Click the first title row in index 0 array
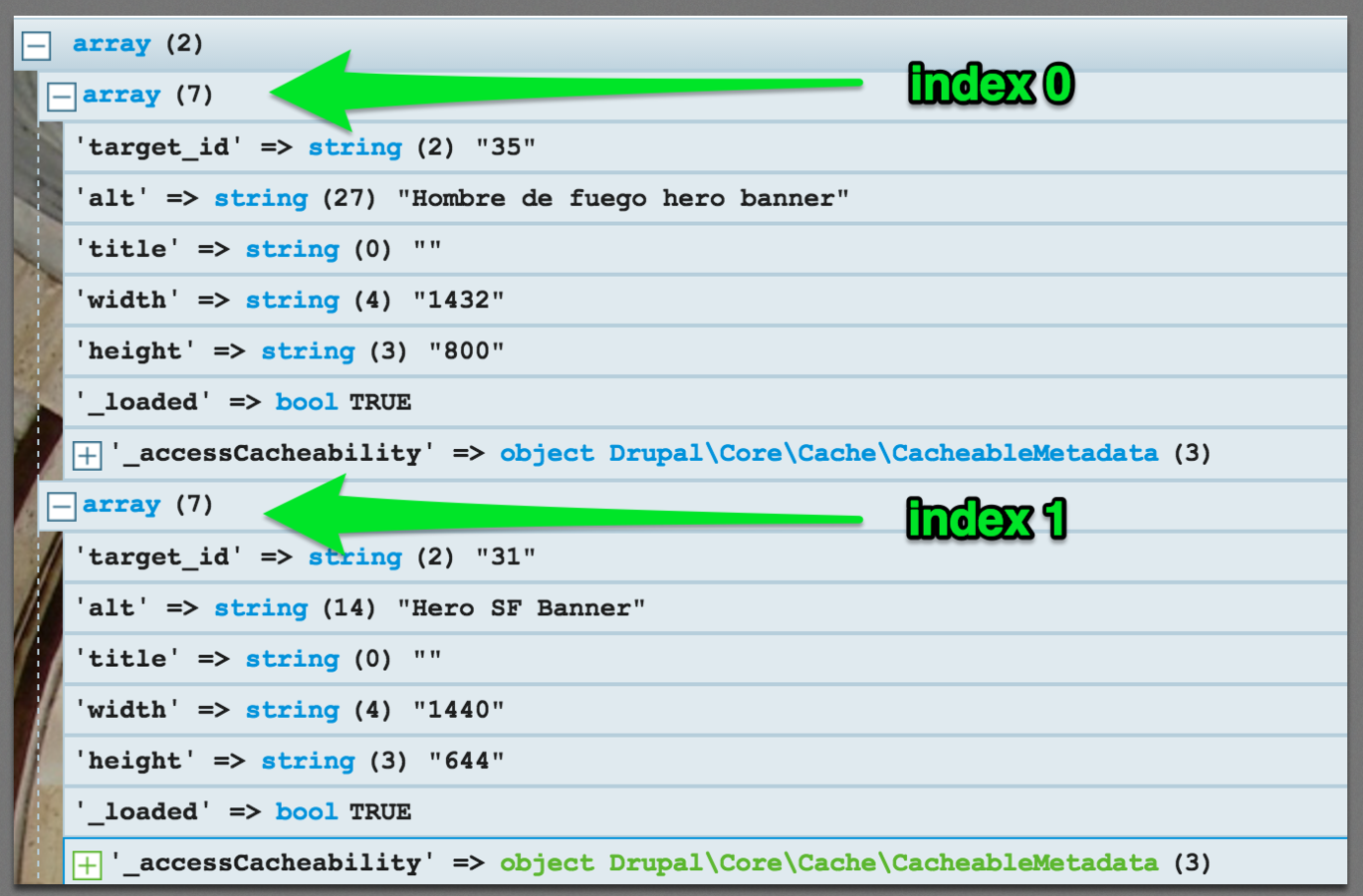This screenshot has height=896, width=1363. 705,249
